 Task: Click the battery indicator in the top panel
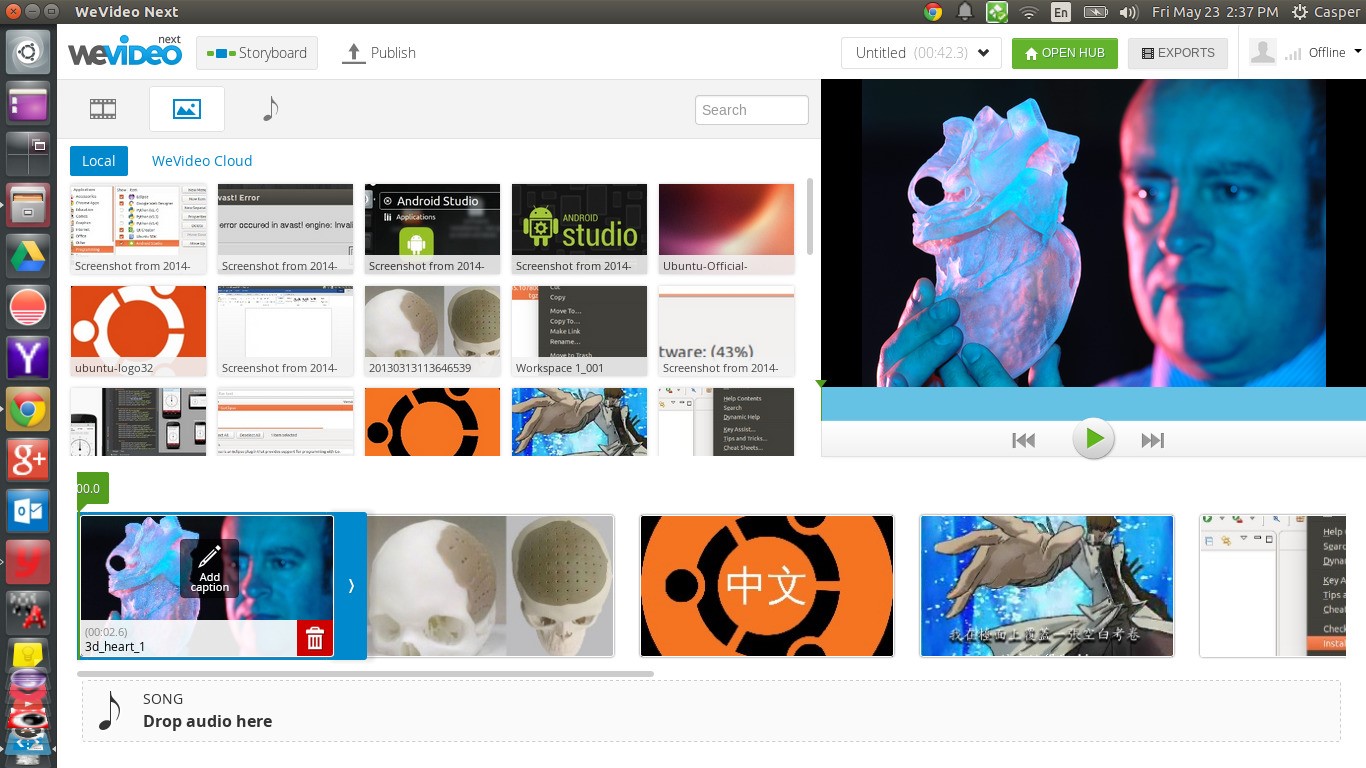1095,12
